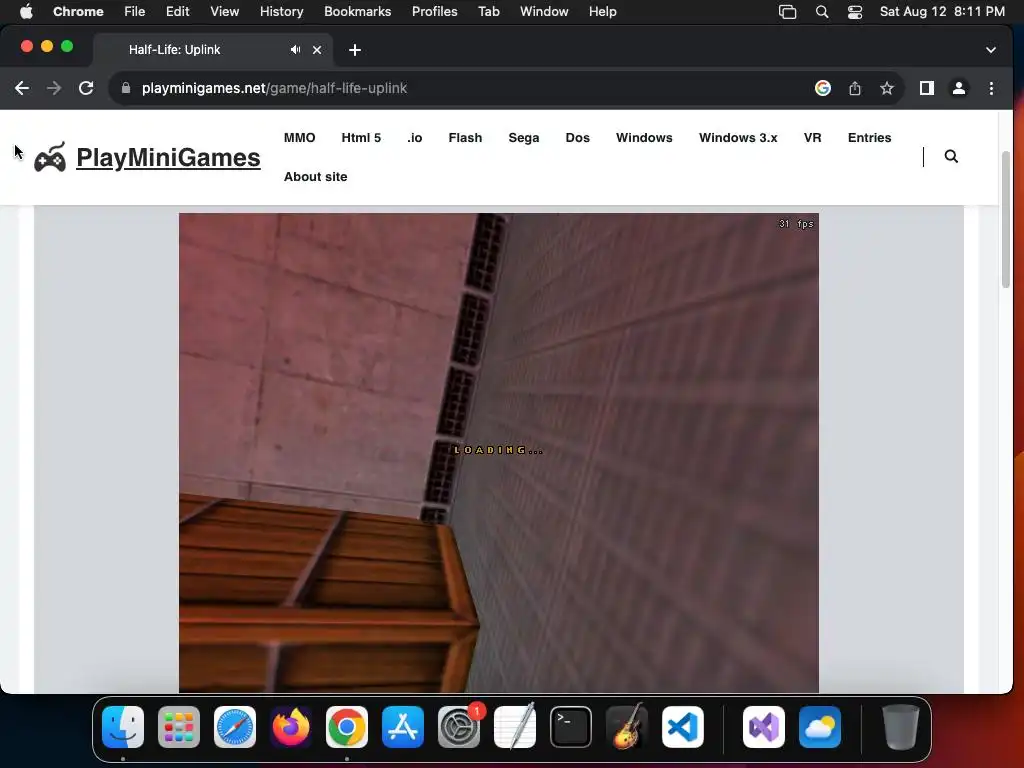Click the Stage Manager menu bar icon
The height and width of the screenshot is (768, 1024).
pyautogui.click(x=788, y=12)
